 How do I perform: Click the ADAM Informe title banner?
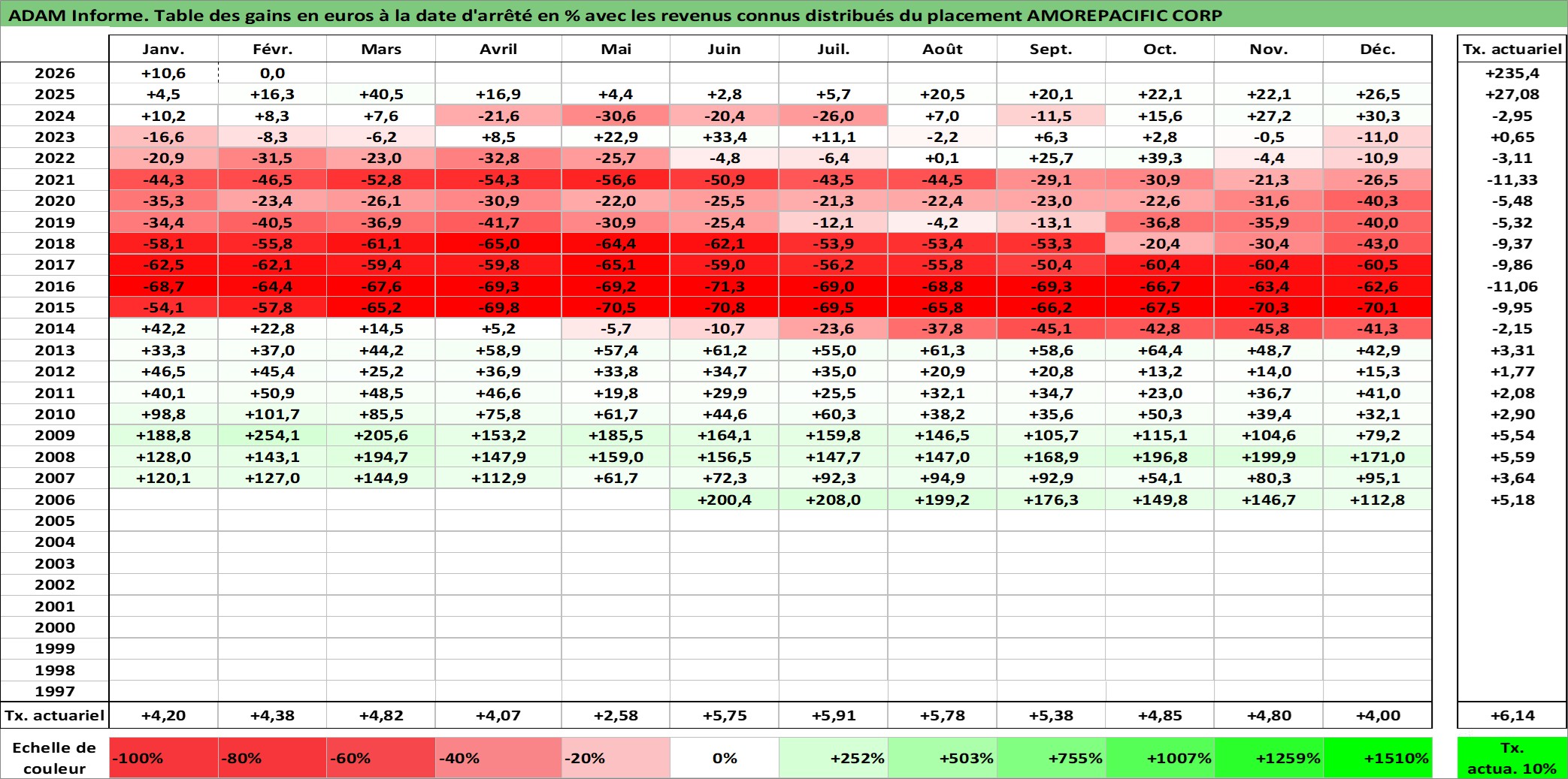pyautogui.click(x=784, y=15)
